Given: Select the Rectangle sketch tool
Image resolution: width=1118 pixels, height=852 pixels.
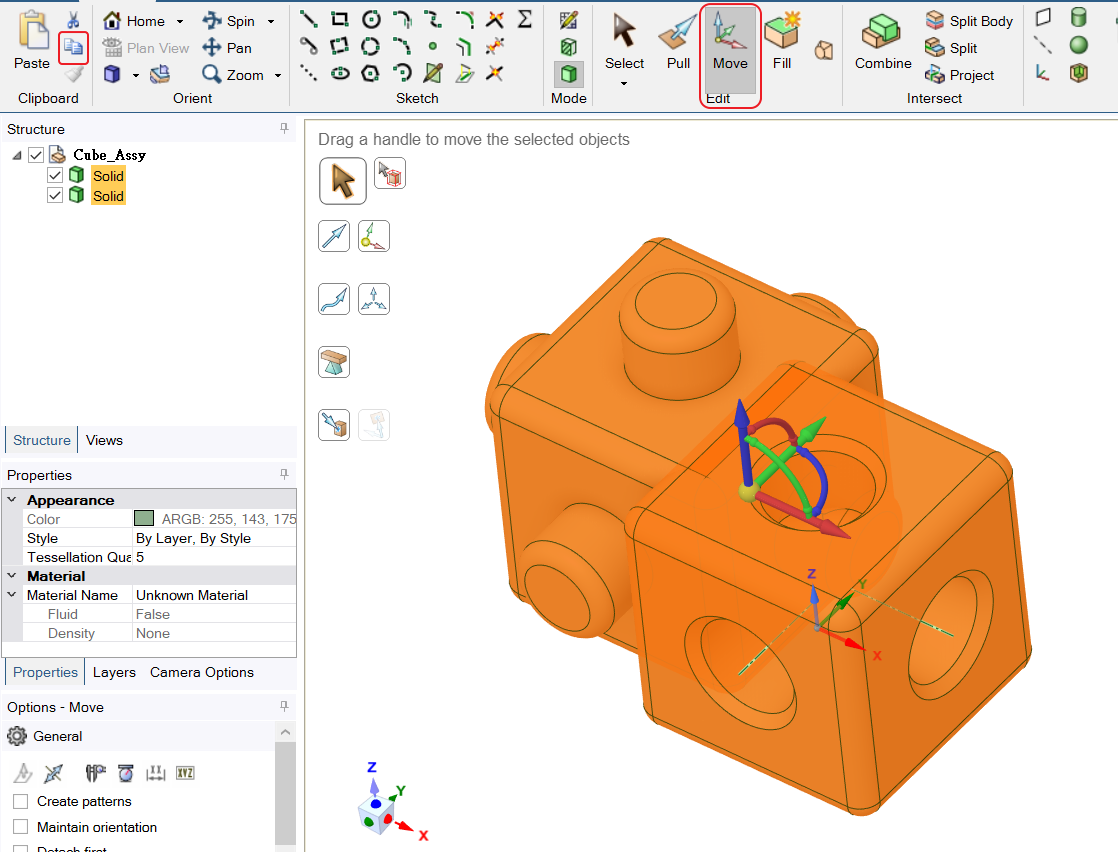Looking at the screenshot, I should (x=340, y=19).
